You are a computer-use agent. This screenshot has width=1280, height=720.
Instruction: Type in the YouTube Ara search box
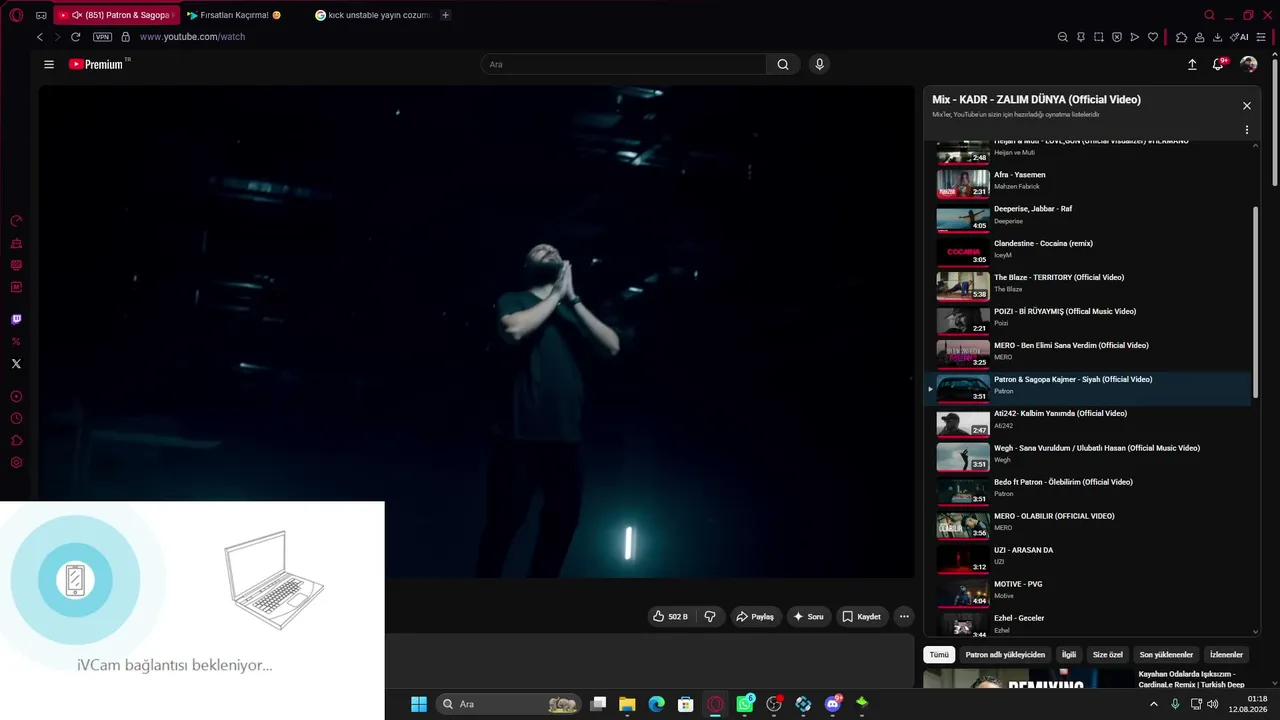[624, 64]
